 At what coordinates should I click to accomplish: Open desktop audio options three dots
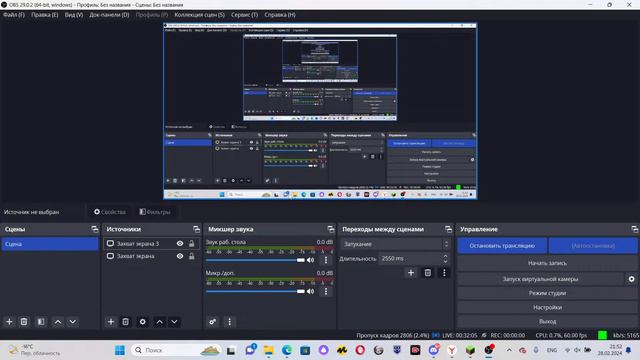(326, 260)
